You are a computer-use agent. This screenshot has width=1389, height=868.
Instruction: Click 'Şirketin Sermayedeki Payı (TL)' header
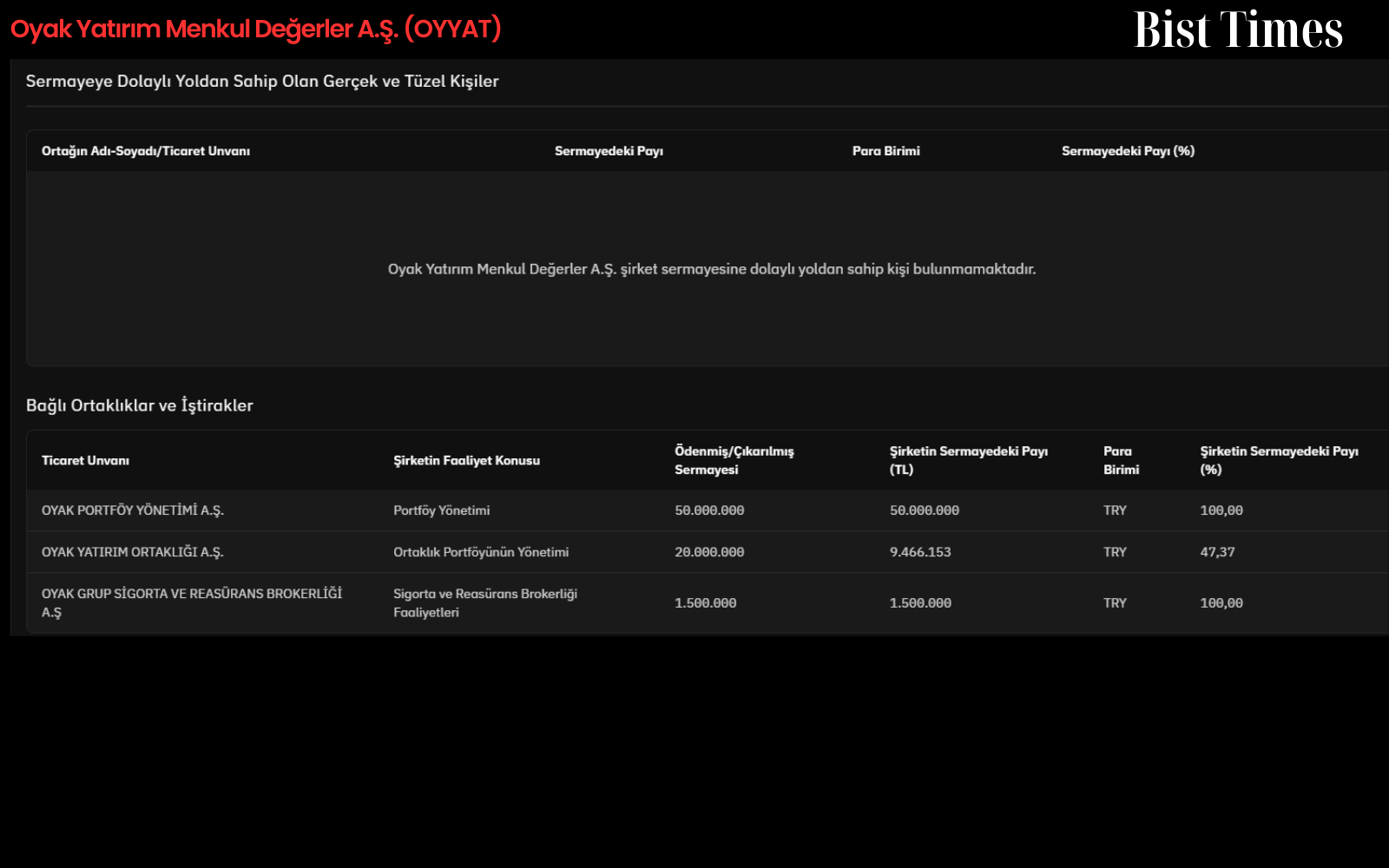click(968, 460)
